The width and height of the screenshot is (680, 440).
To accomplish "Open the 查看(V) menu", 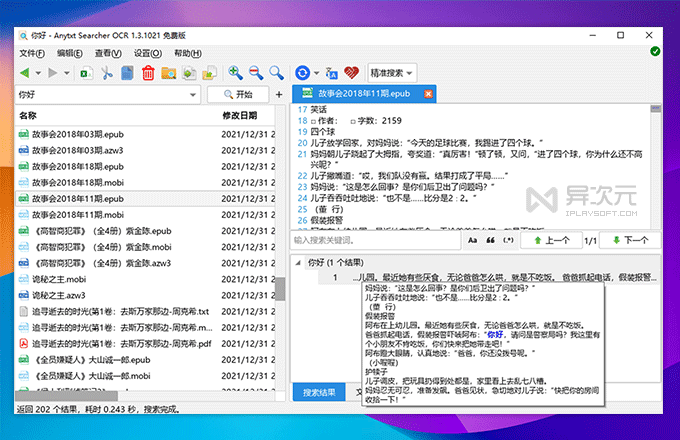I will (x=108, y=53).
